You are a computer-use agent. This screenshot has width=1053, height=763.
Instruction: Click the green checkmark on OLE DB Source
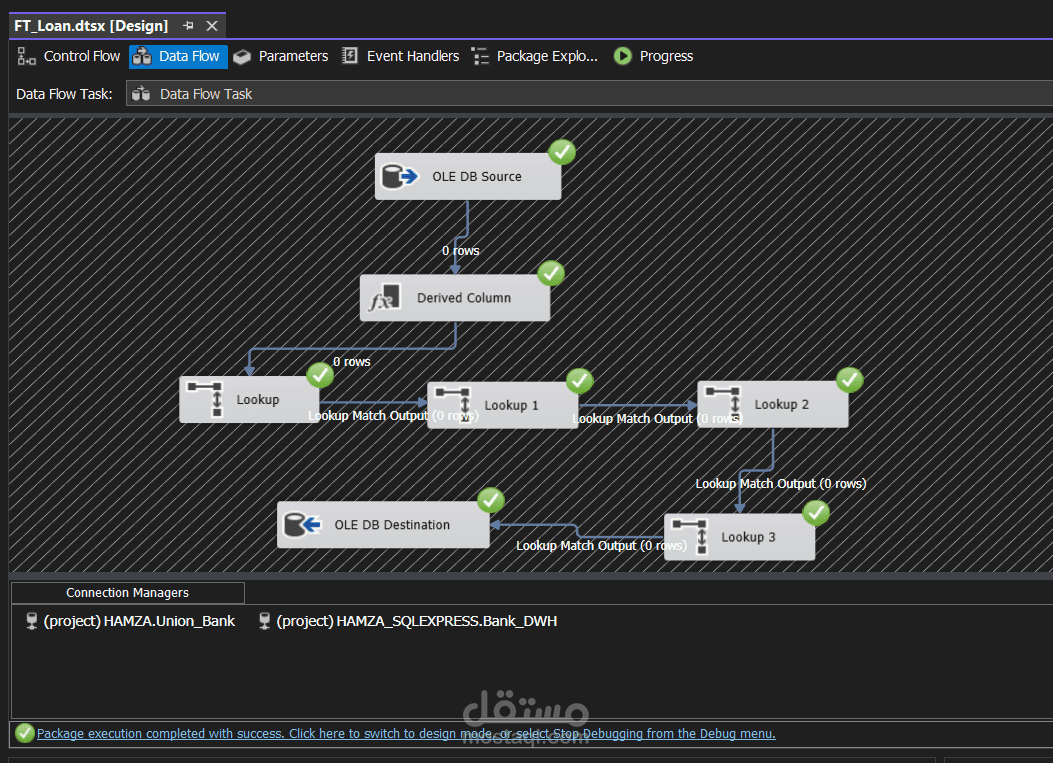pos(561,152)
